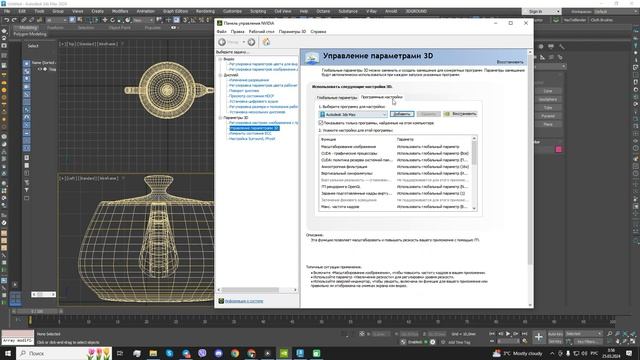The width and height of the screenshot is (640, 360).
Task: Open the Selected key filter dropdown
Action: tap(584, 334)
